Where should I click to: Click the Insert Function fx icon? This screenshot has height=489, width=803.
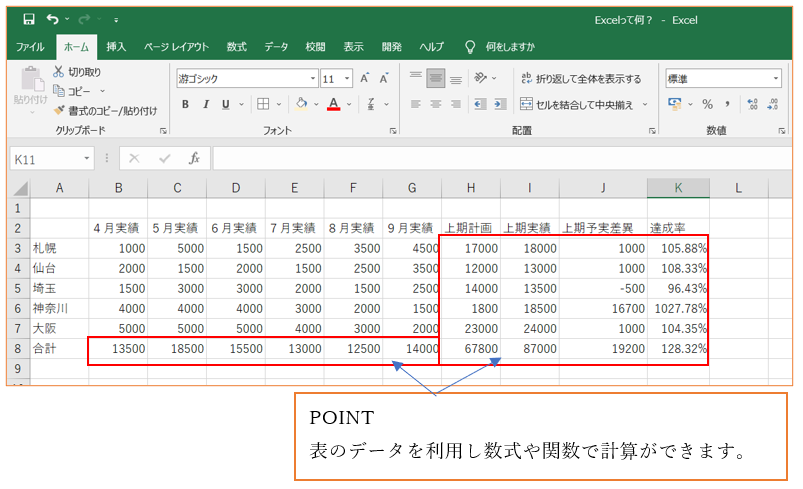tap(195, 158)
